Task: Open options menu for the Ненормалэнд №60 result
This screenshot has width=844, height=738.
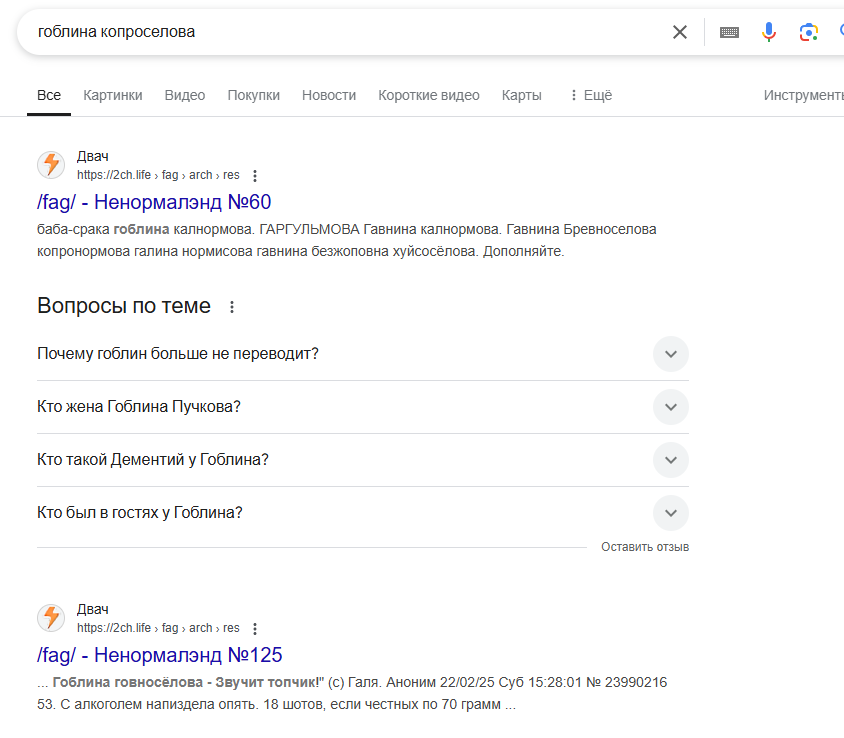Action: 255,175
